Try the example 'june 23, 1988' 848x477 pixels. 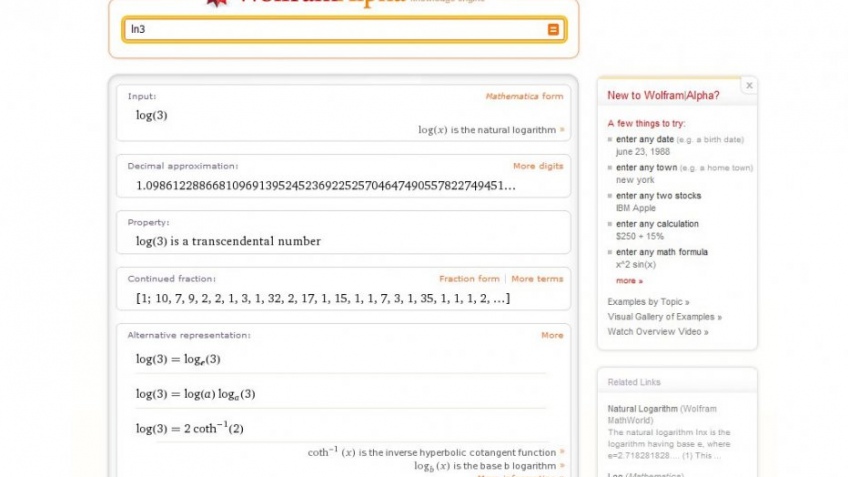coord(642,152)
